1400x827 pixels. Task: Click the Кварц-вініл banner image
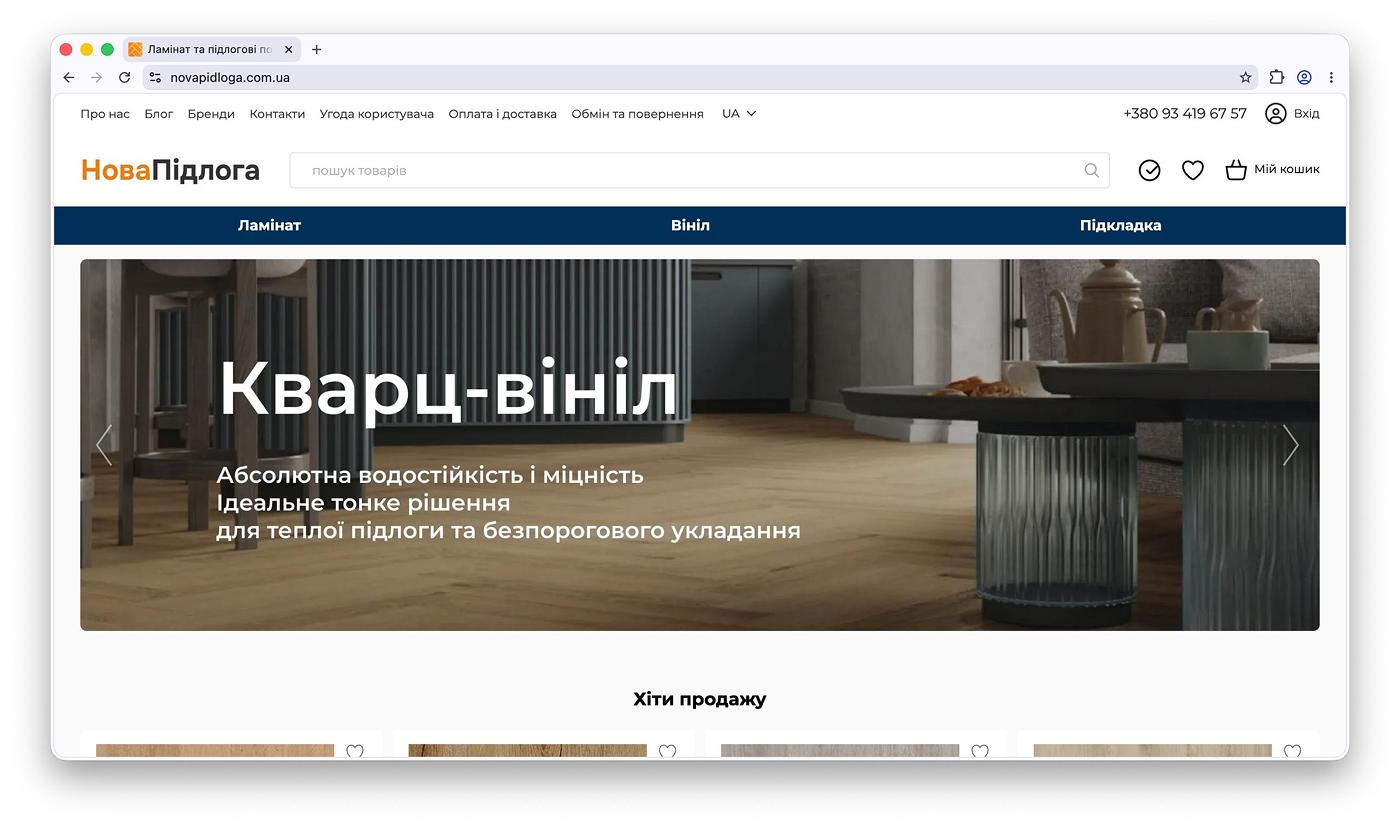[x=700, y=445]
